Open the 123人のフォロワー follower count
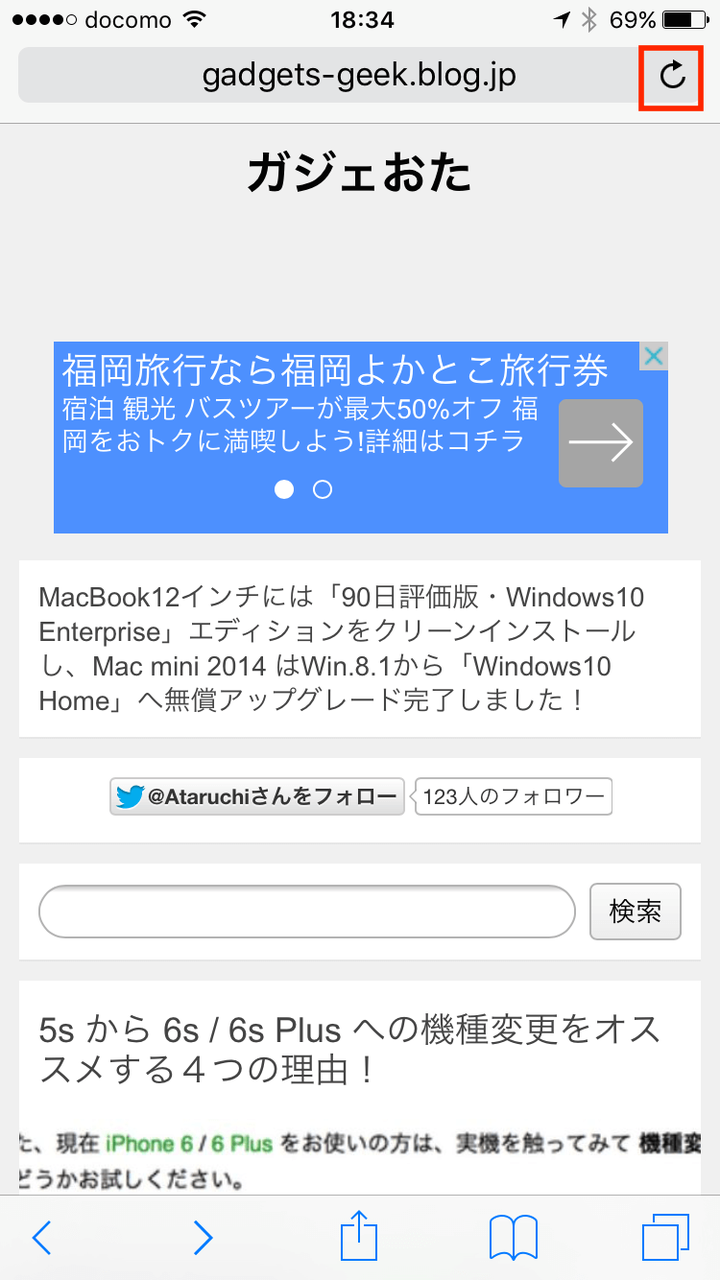This screenshot has width=720, height=1280. 513,797
